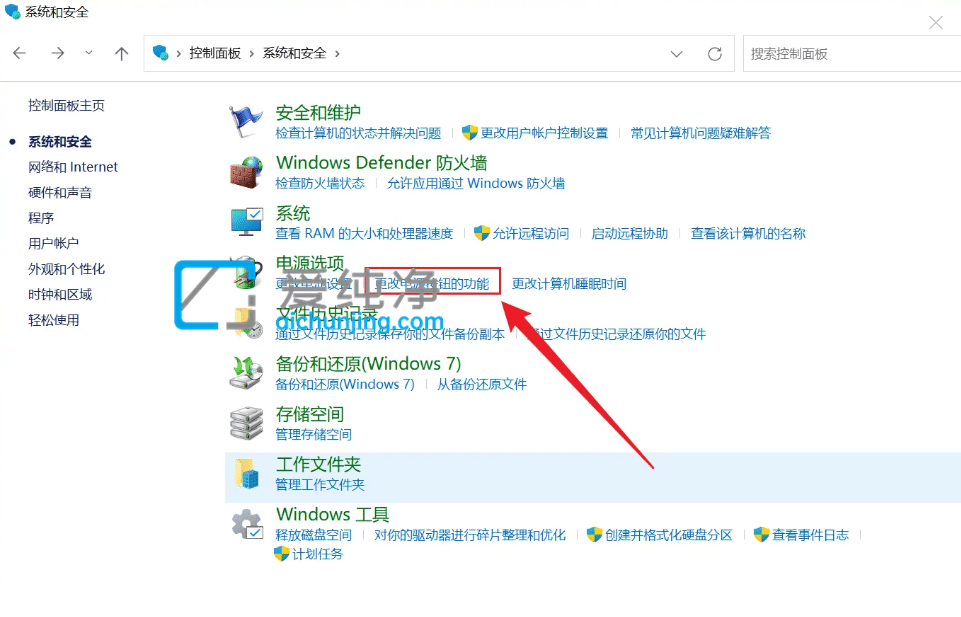
Task: Expand the chevron after 系统和安全 in breadcrumb
Action: [x=337, y=54]
